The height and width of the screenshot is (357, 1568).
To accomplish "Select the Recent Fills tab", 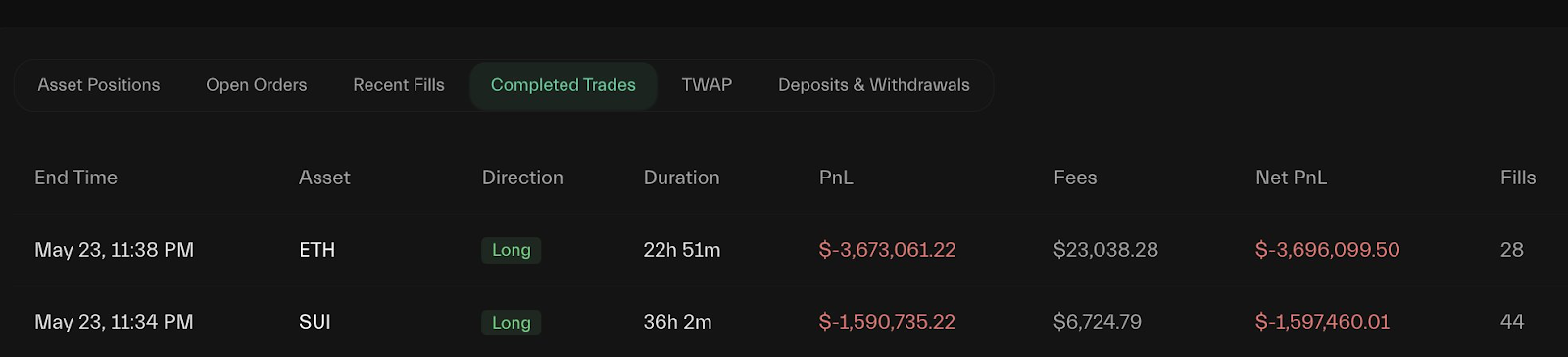I will click(399, 85).
